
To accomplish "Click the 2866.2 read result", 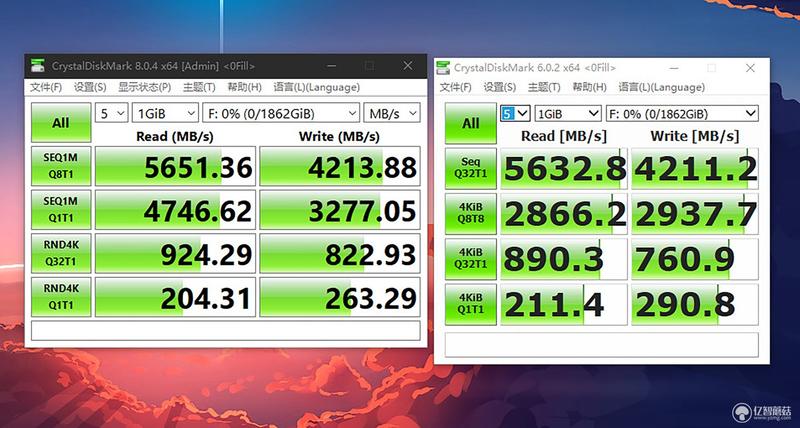I will 563,214.
